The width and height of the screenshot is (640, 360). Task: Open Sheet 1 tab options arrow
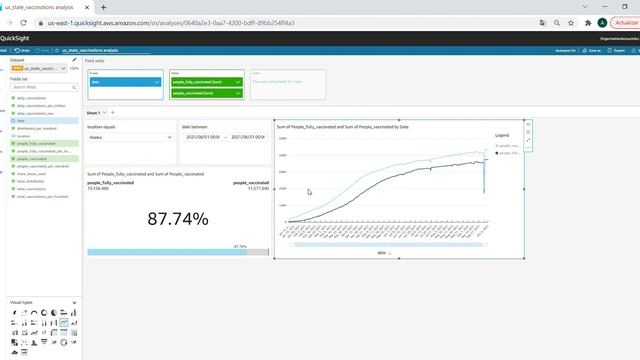tap(104, 113)
